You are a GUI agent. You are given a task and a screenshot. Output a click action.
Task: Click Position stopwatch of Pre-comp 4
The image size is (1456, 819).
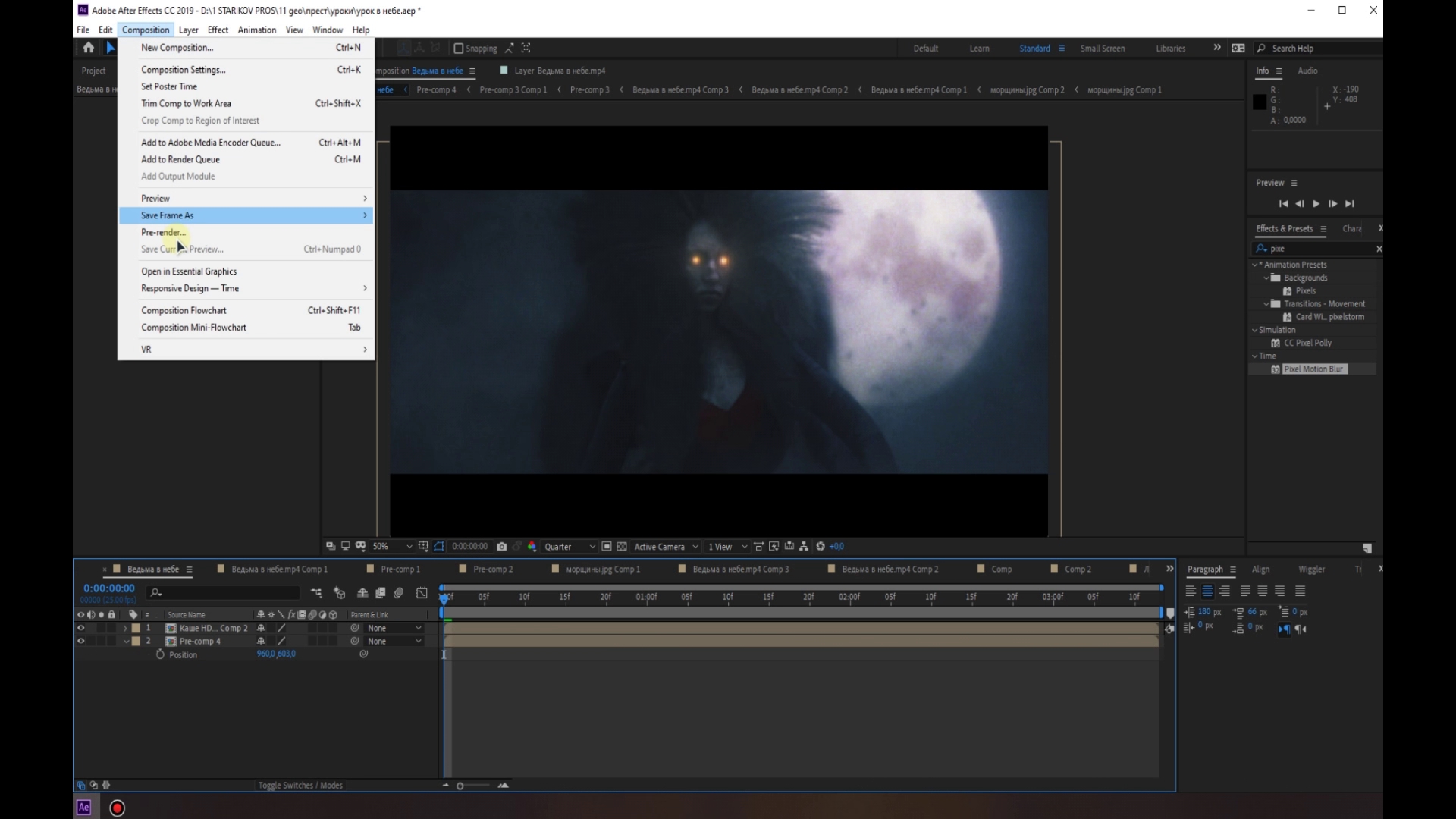click(160, 654)
